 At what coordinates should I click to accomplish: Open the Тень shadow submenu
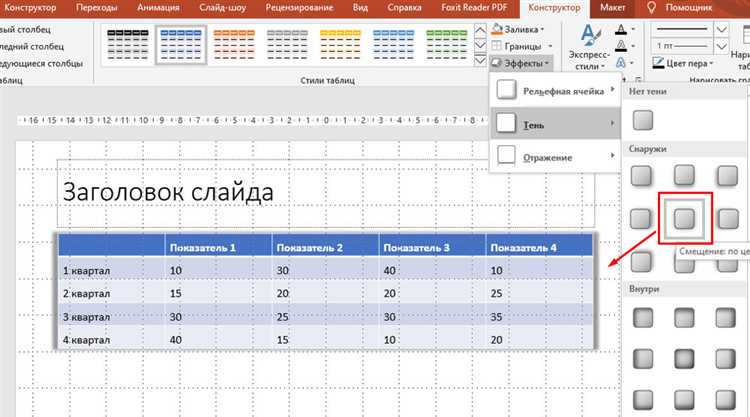555,123
